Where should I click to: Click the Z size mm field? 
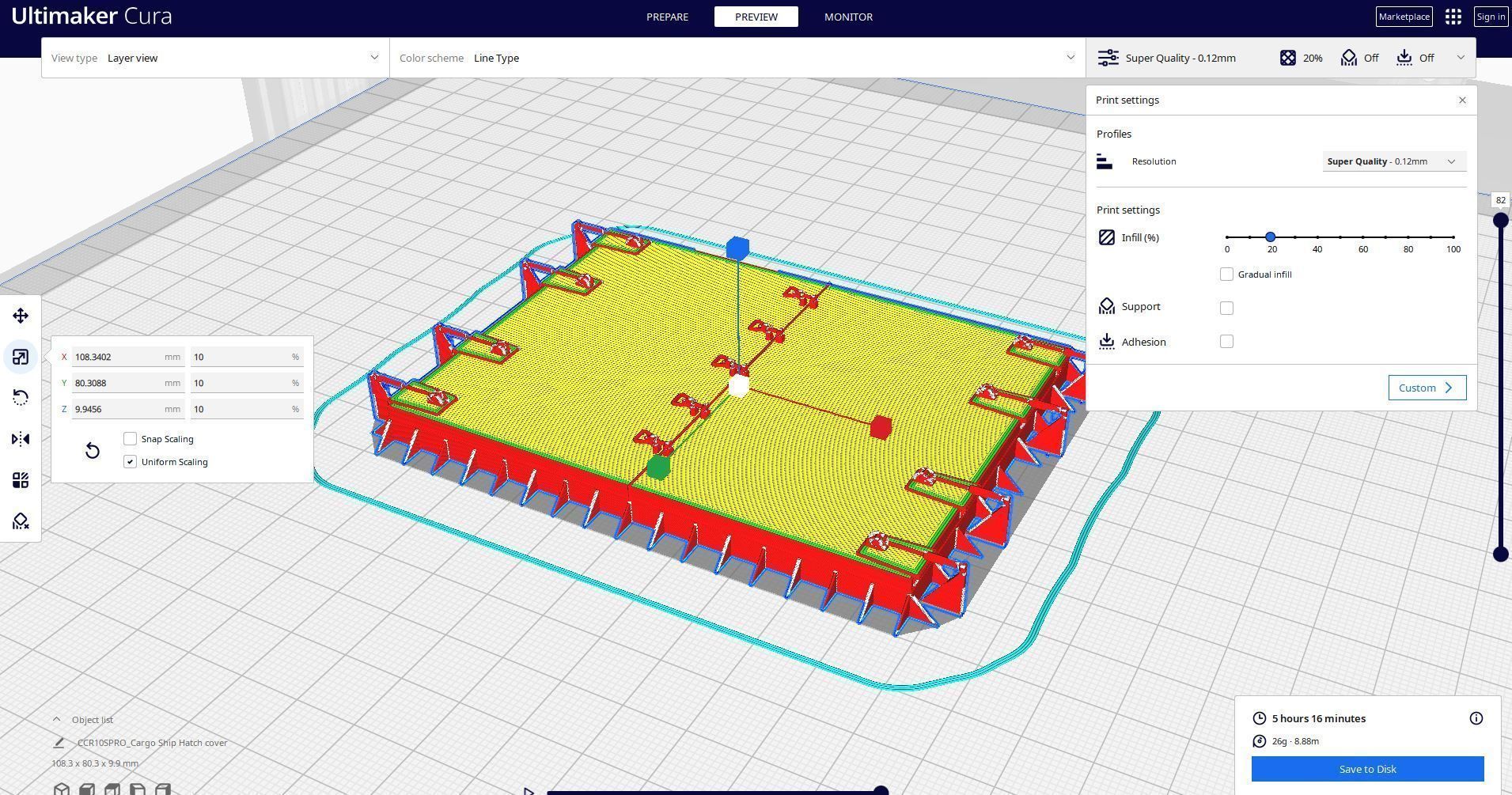pos(128,409)
